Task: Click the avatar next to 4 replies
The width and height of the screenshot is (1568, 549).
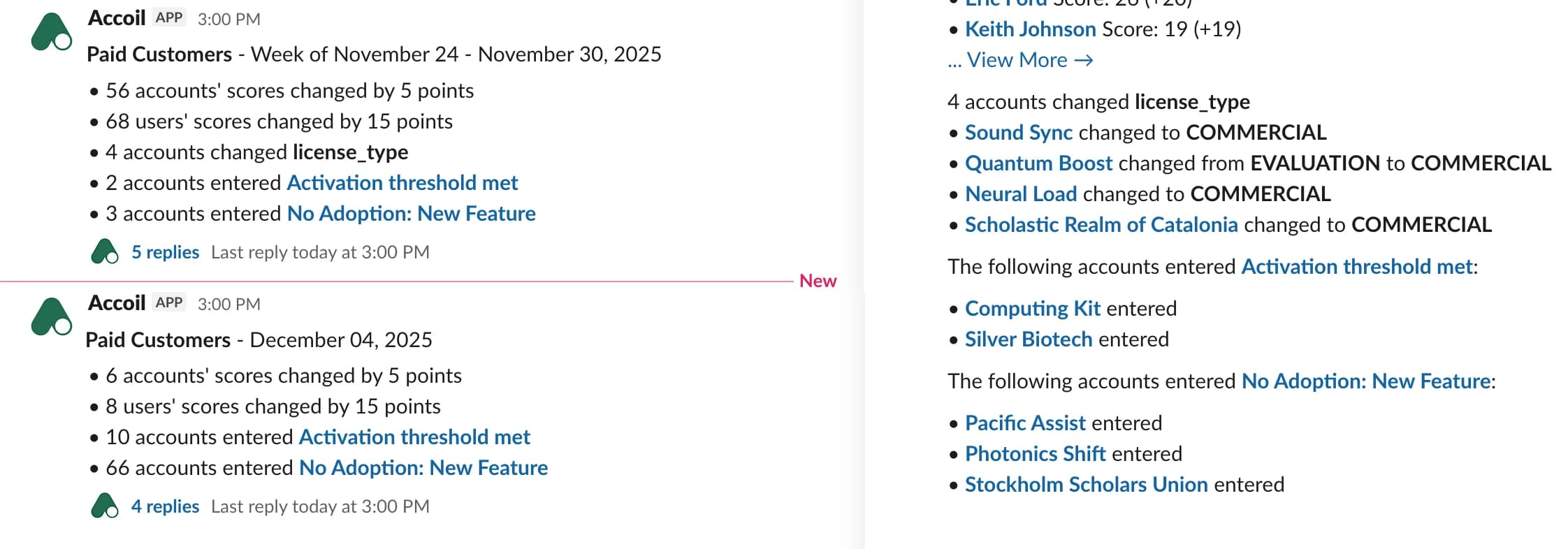Action: point(105,505)
